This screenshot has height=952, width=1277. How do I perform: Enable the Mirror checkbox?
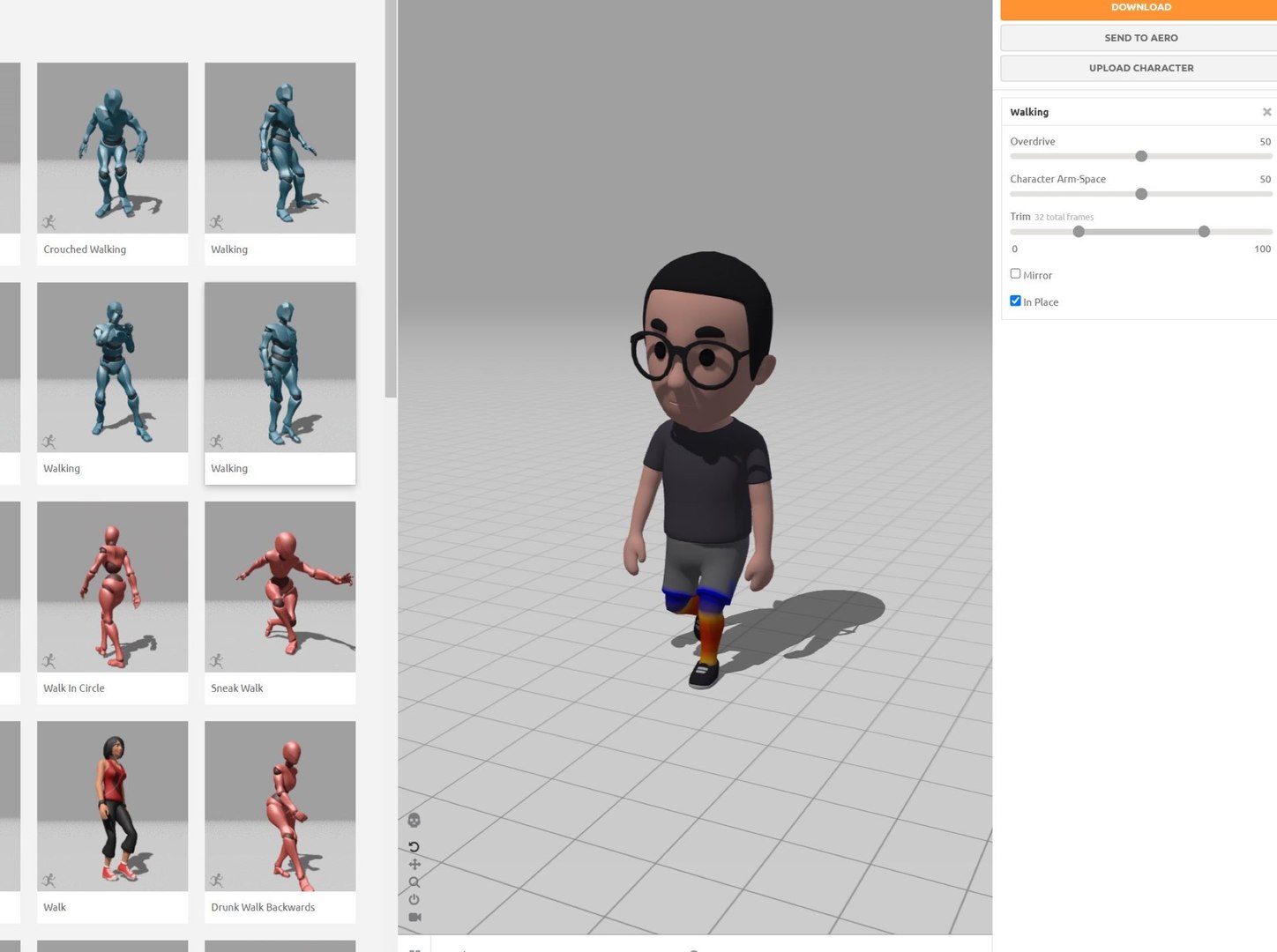coord(1015,273)
